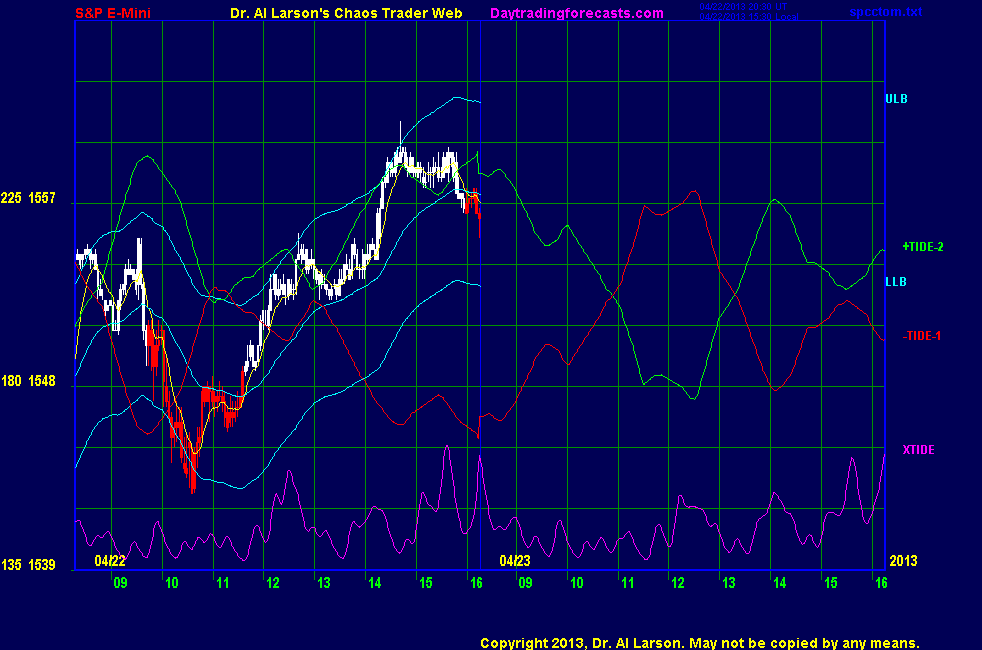Image resolution: width=982 pixels, height=650 pixels.
Task: Click the 135 left axis value
Action: (12, 566)
